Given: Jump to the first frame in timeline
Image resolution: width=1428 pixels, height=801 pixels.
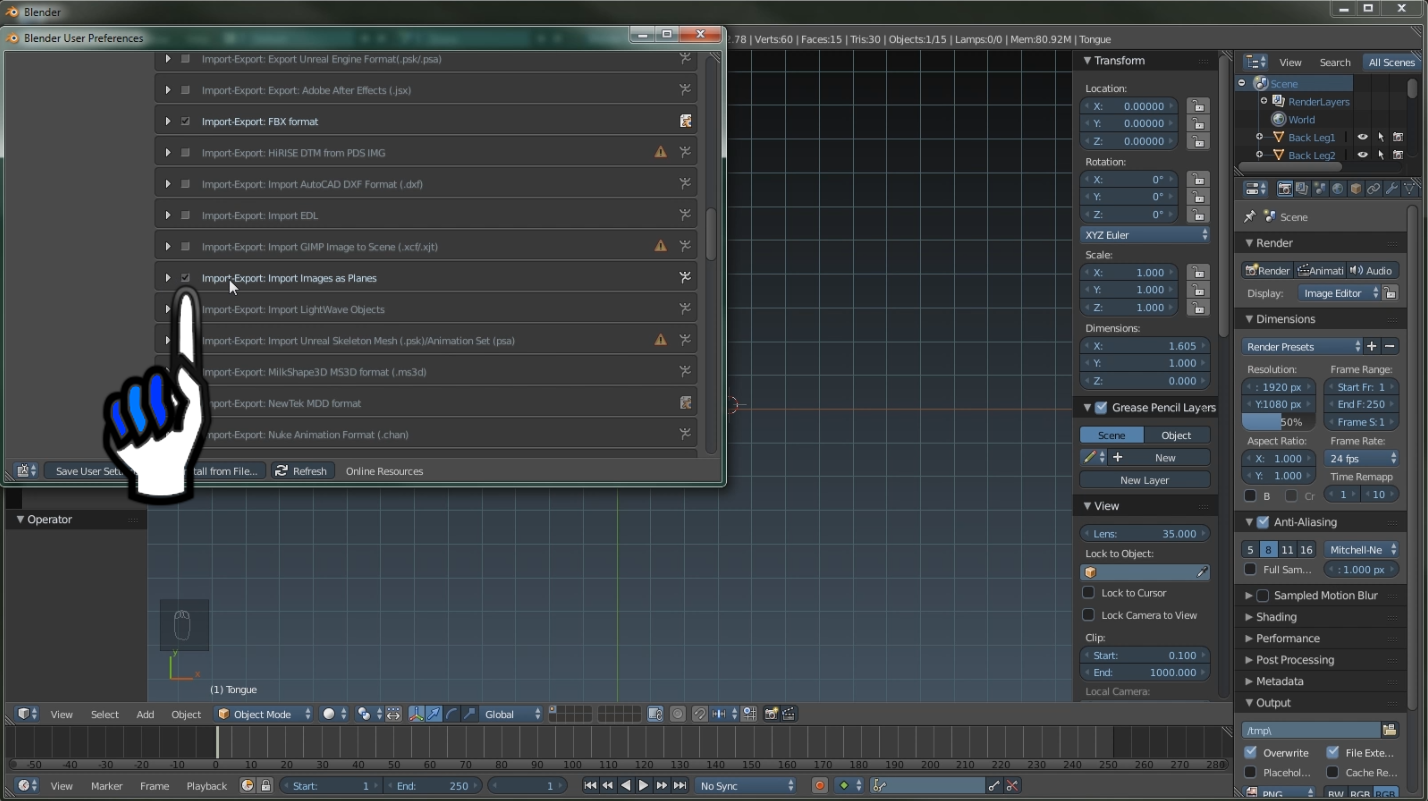Looking at the screenshot, I should pos(590,786).
